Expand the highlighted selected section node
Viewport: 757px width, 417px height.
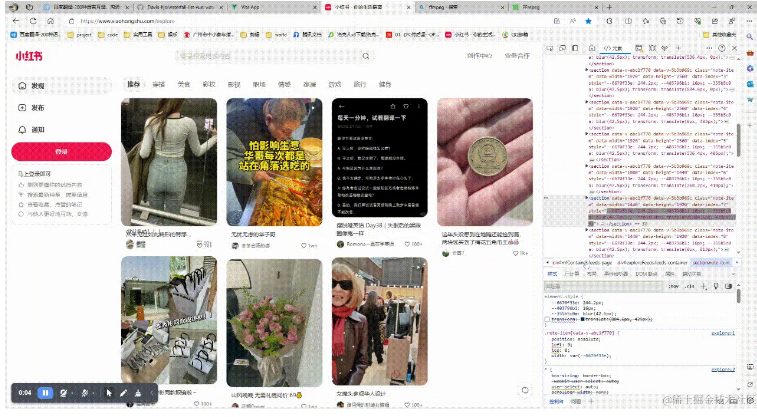pos(587,198)
